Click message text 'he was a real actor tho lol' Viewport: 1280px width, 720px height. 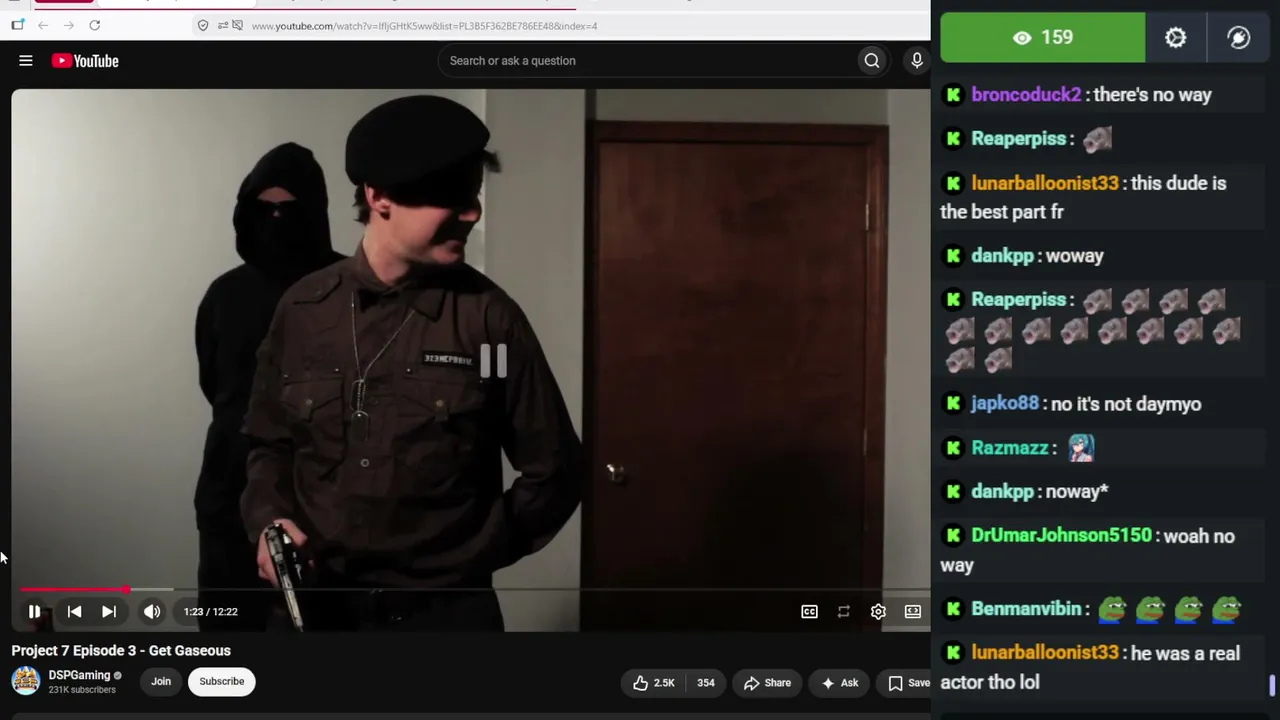coord(1090,667)
